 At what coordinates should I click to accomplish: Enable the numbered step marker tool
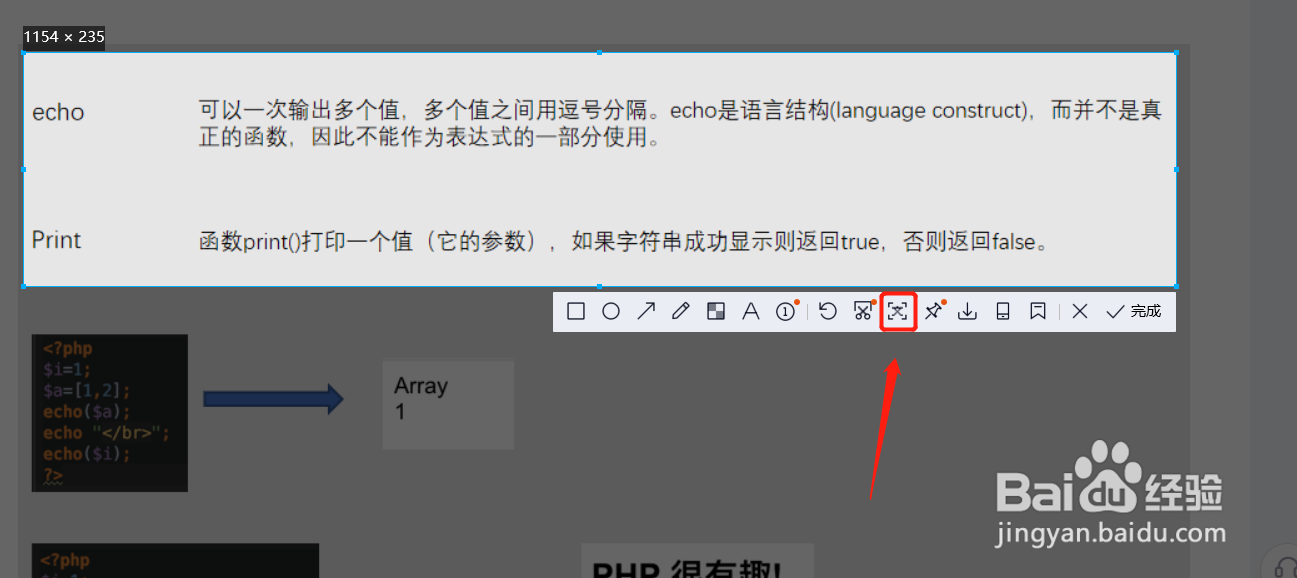coord(786,311)
